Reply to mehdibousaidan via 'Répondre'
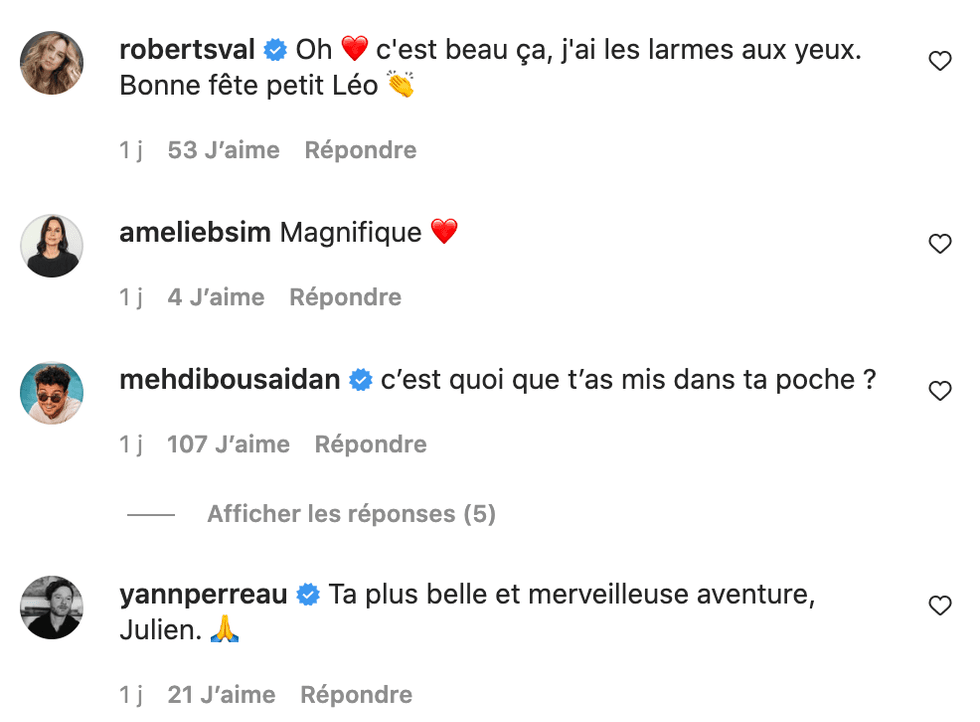980x722 pixels. click(x=370, y=444)
